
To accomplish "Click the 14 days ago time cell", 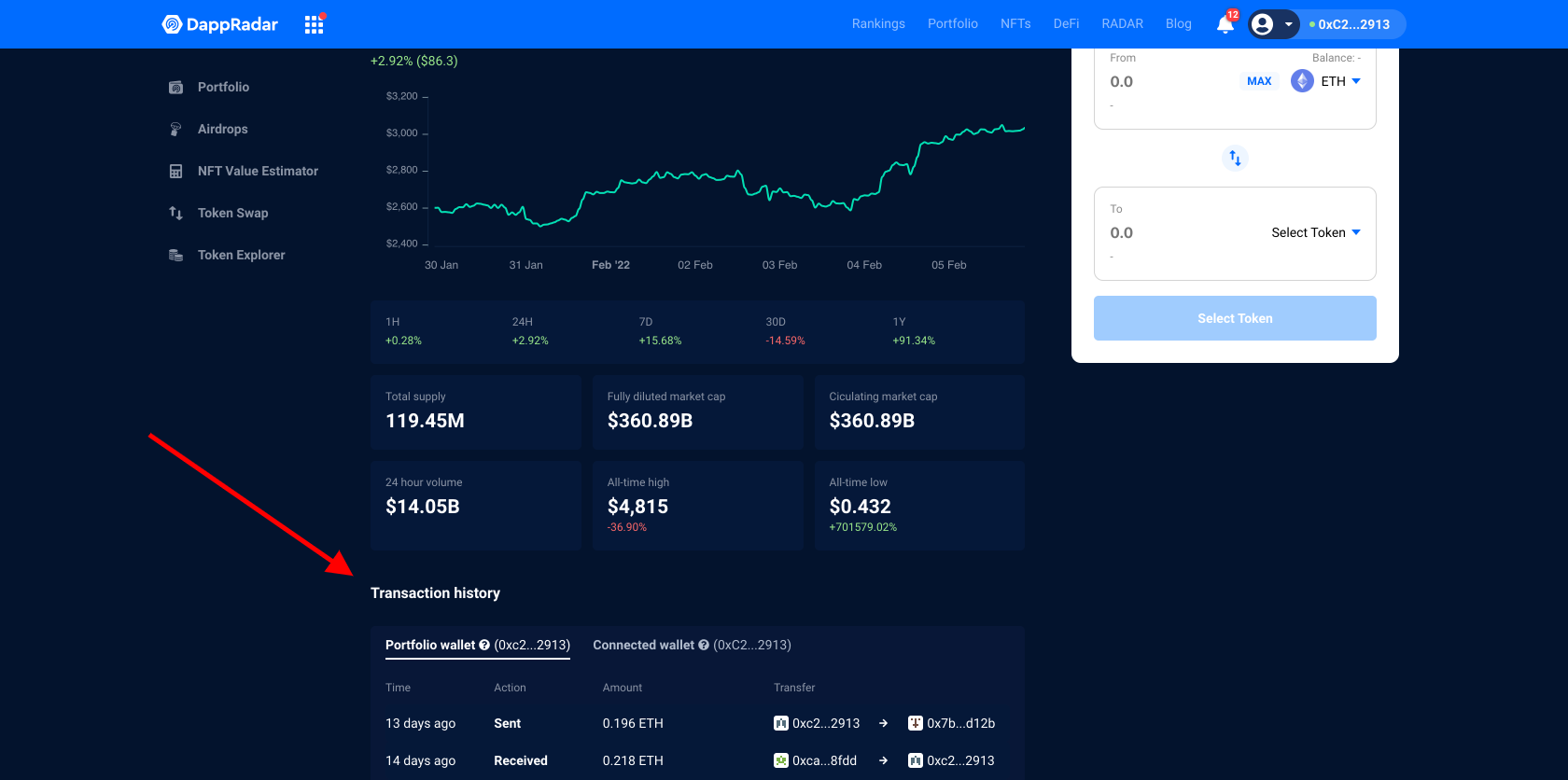I will 420,760.
